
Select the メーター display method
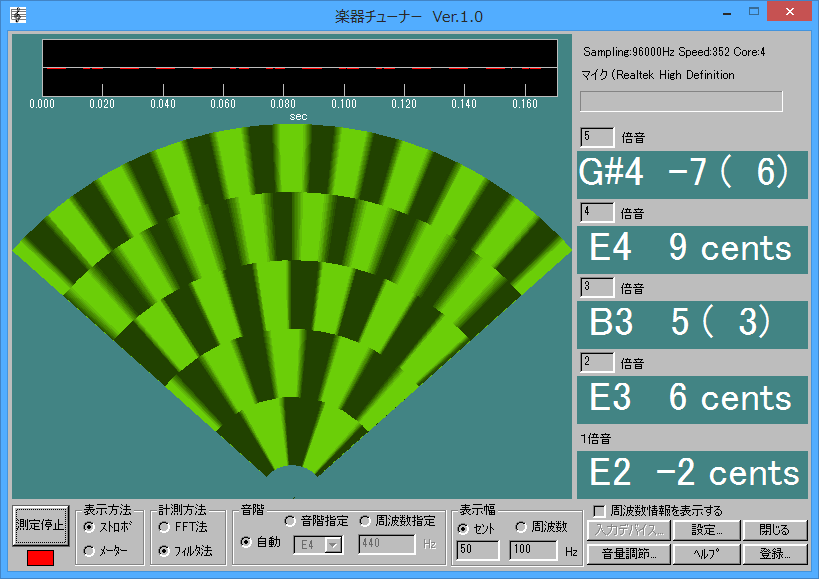tap(90, 550)
